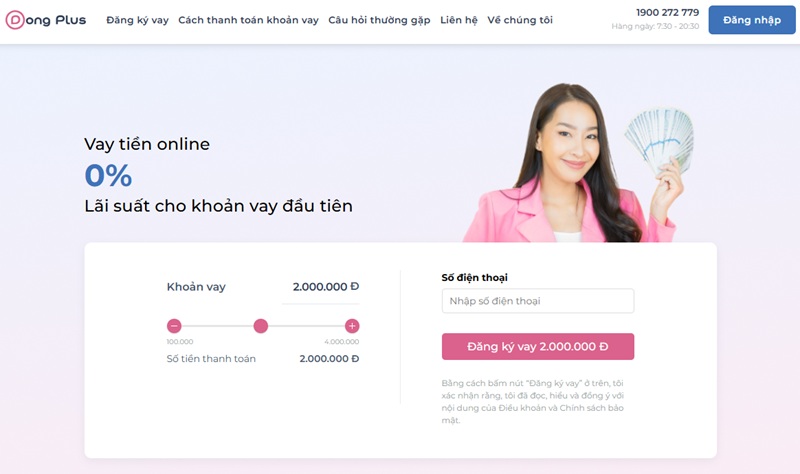Focus the Nhập số điện thoại field
800x474 pixels.
click(x=538, y=301)
